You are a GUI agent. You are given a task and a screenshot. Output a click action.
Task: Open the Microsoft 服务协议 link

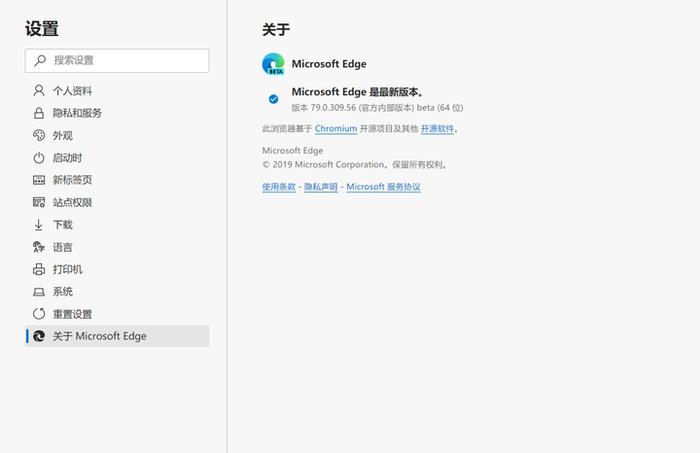pyautogui.click(x=383, y=187)
